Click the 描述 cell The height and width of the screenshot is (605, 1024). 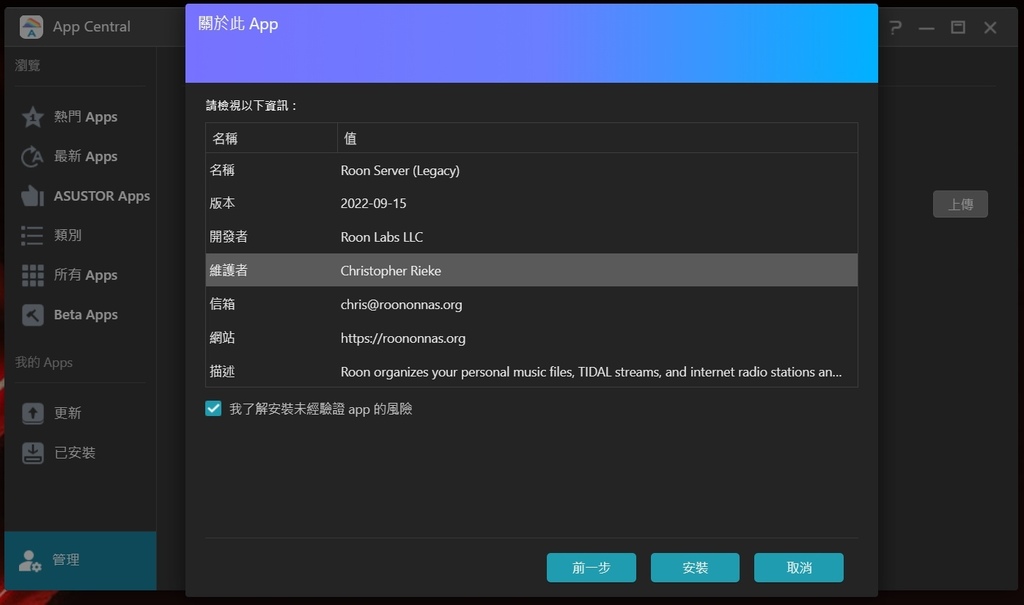pos(222,371)
